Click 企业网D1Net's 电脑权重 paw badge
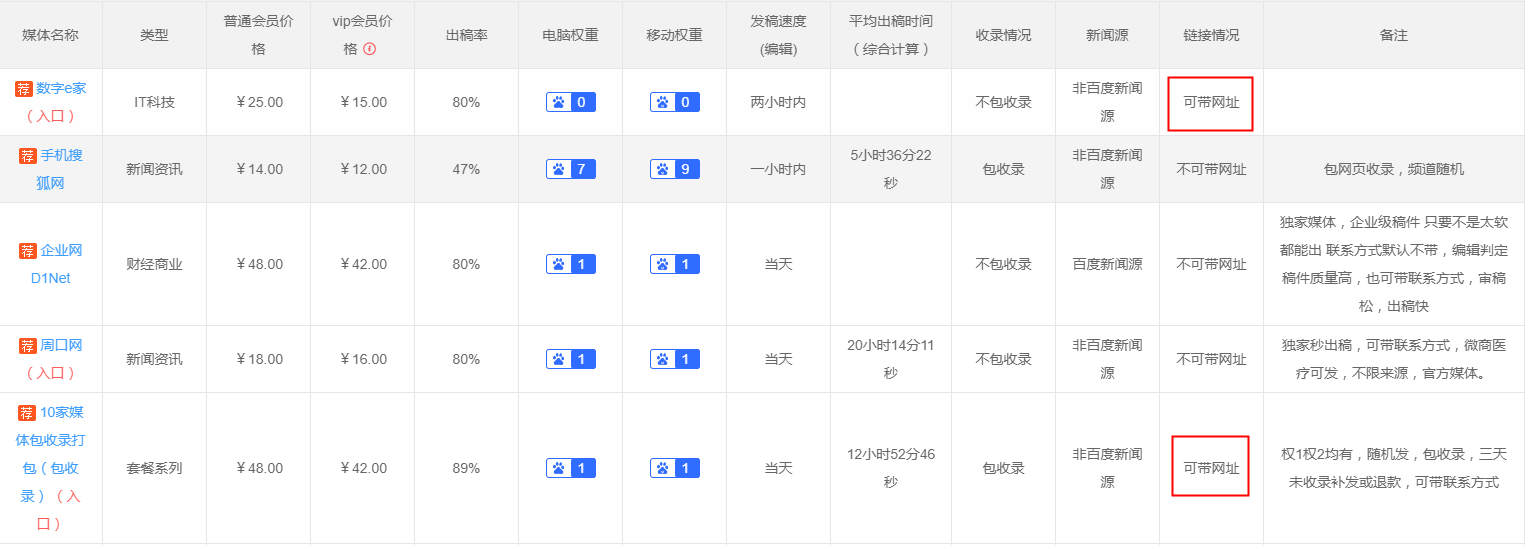 click(x=571, y=264)
